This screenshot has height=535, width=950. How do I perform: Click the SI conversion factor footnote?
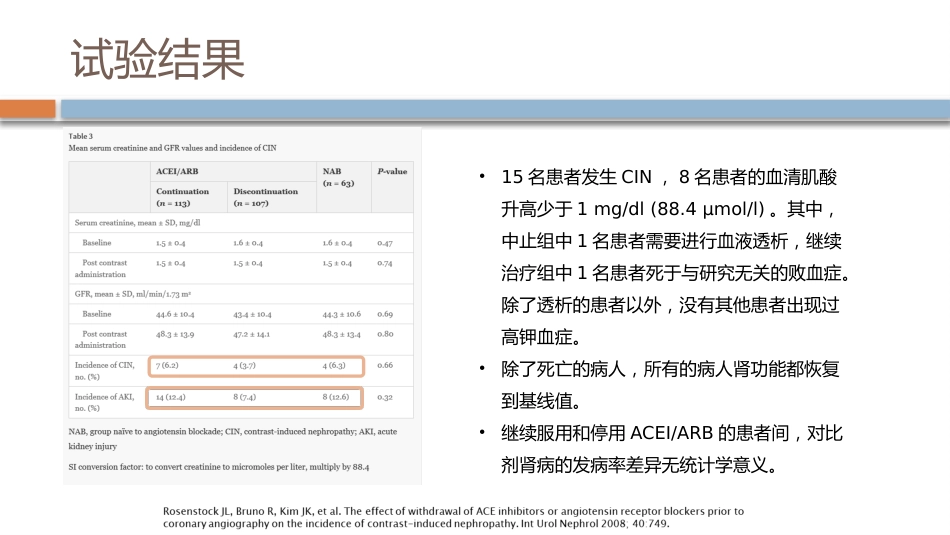point(219,467)
